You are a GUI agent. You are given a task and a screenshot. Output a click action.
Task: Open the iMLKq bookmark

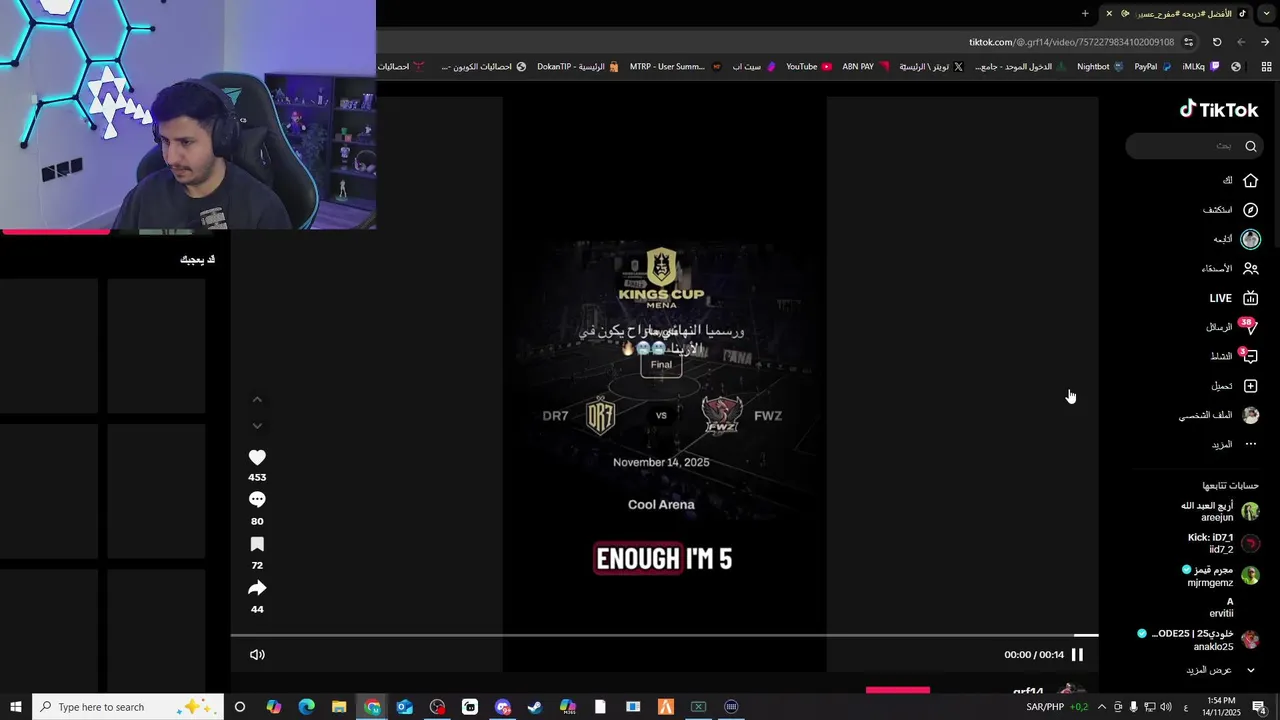[x=1201, y=67]
